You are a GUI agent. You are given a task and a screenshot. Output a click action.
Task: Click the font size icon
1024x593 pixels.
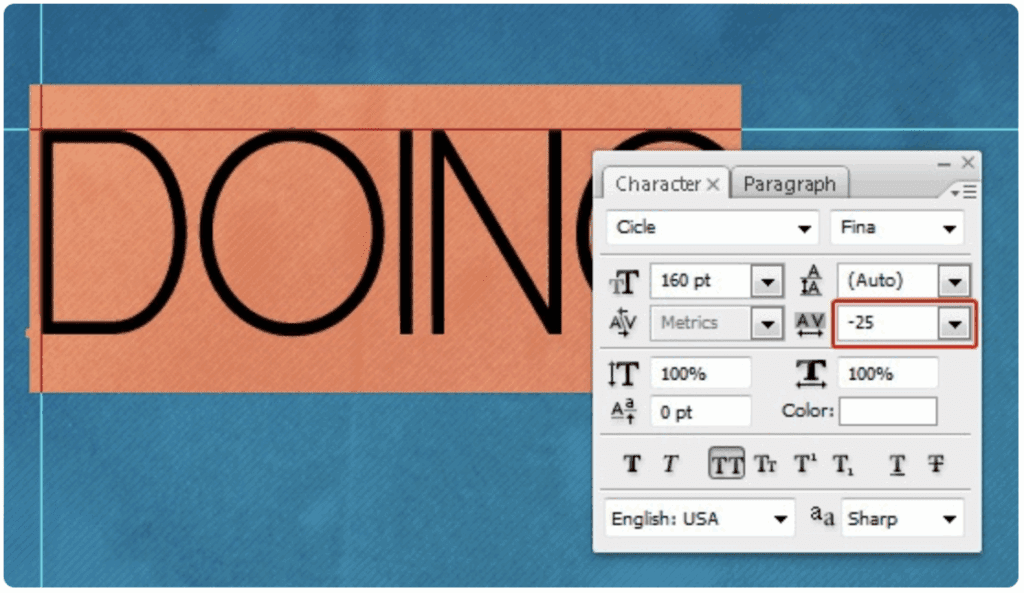pos(625,281)
